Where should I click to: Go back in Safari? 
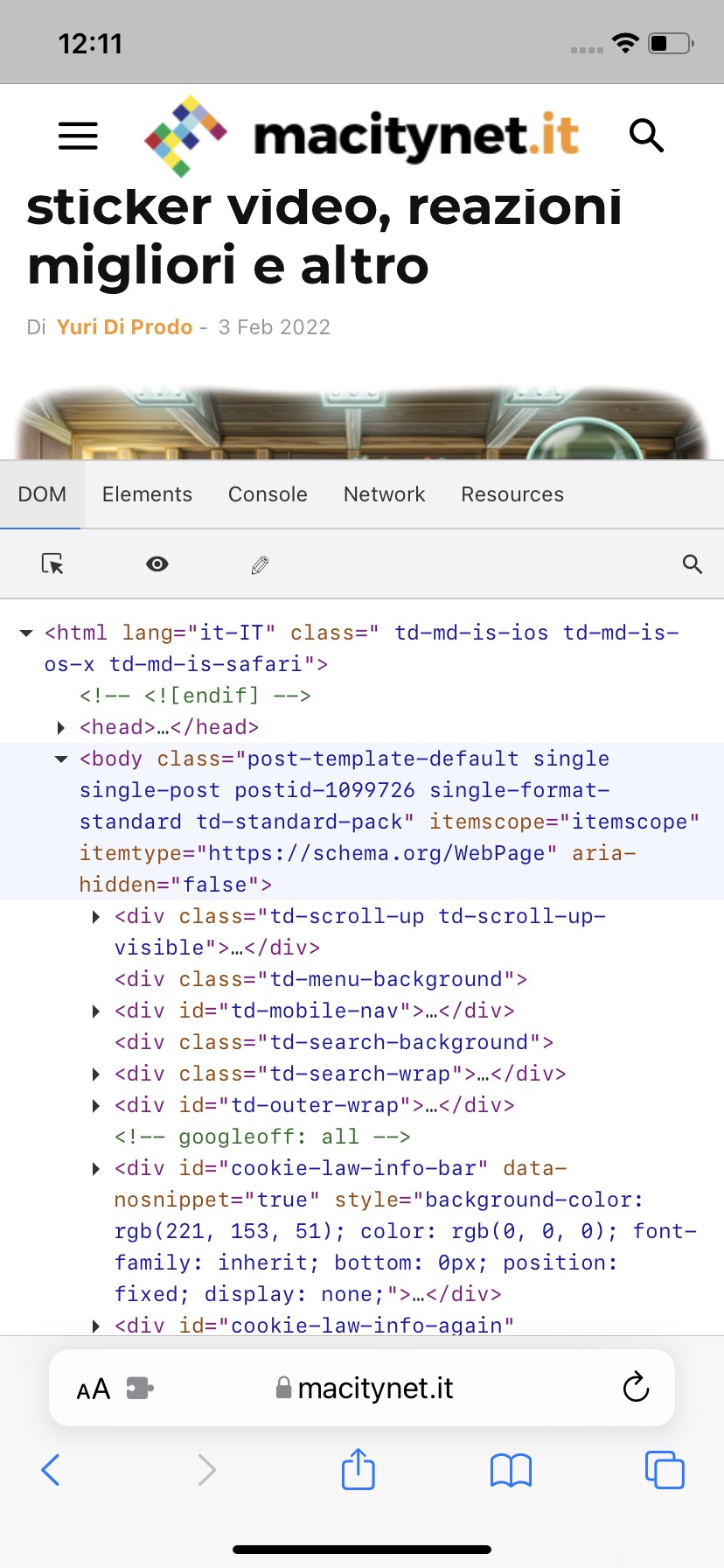[51, 1470]
